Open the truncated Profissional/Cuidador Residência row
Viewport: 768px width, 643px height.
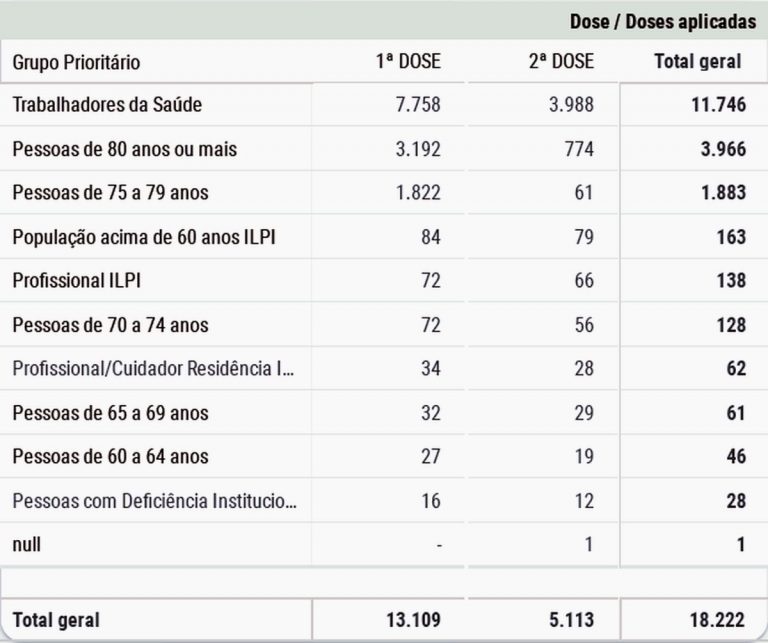[154, 369]
